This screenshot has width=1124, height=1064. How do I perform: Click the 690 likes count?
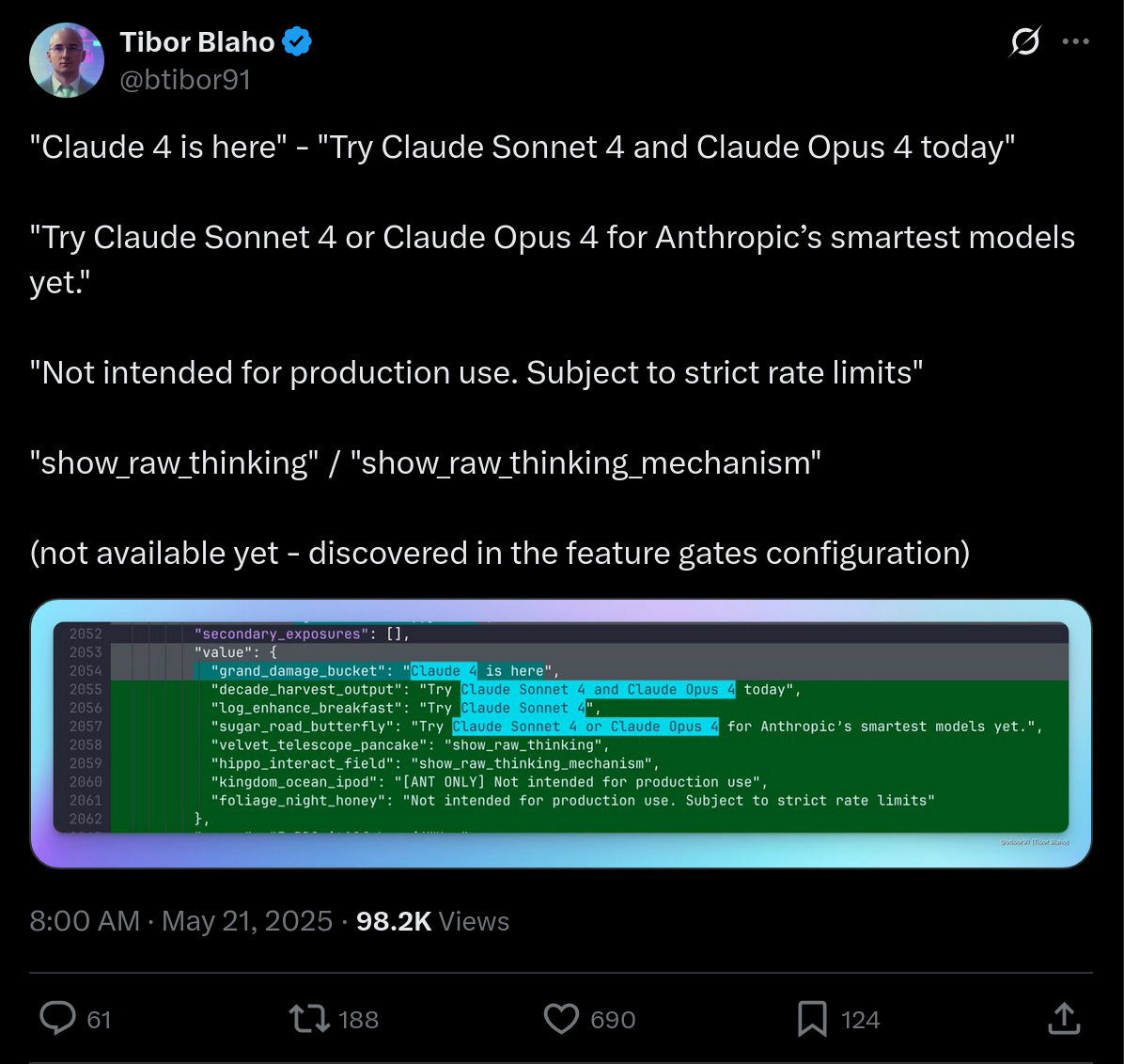[x=613, y=1020]
